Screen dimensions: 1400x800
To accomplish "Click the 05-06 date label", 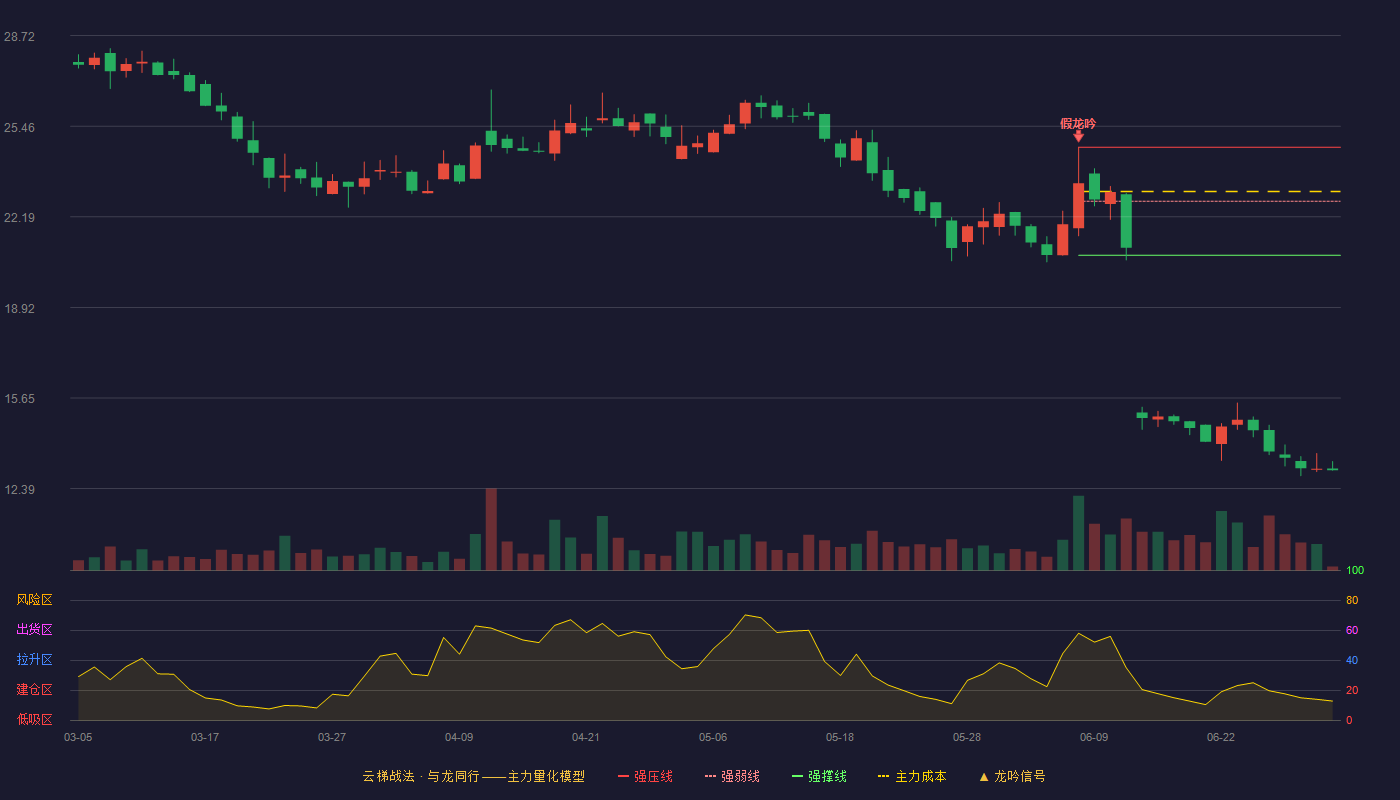I will coord(713,737).
